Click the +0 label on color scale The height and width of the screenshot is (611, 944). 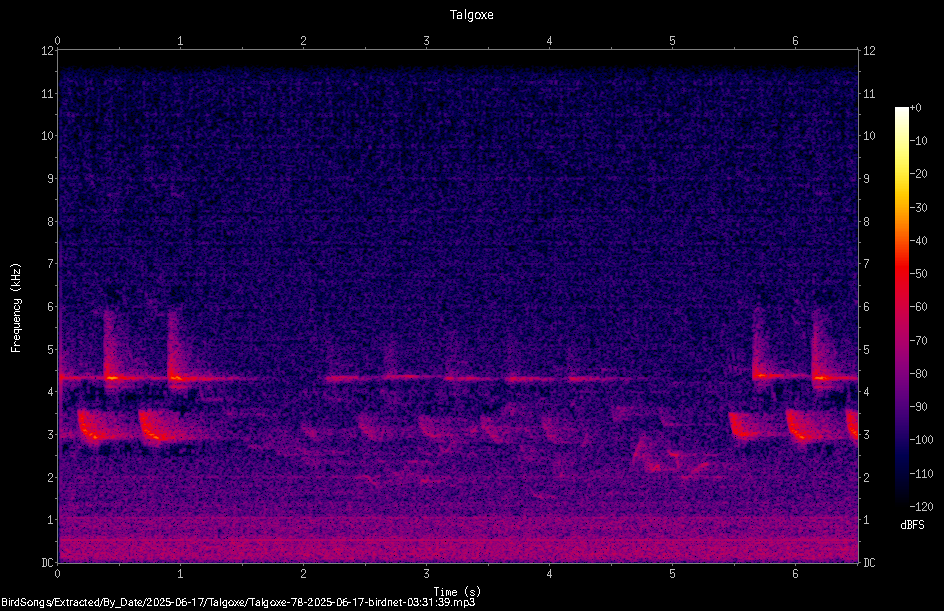pyautogui.click(x=915, y=108)
